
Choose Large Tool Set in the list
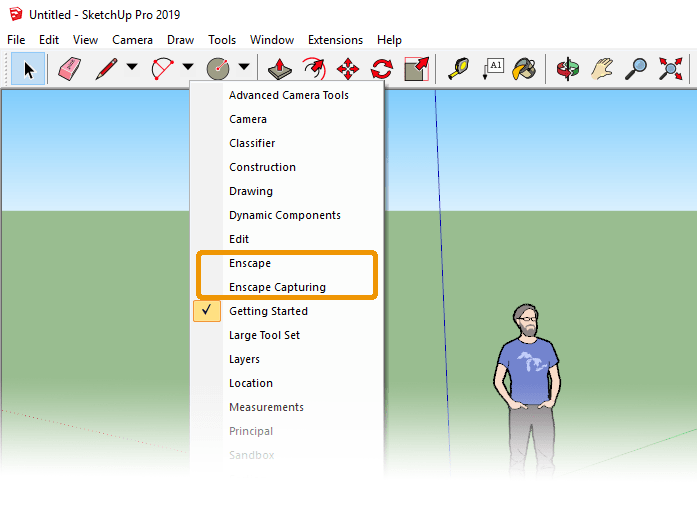(x=264, y=335)
